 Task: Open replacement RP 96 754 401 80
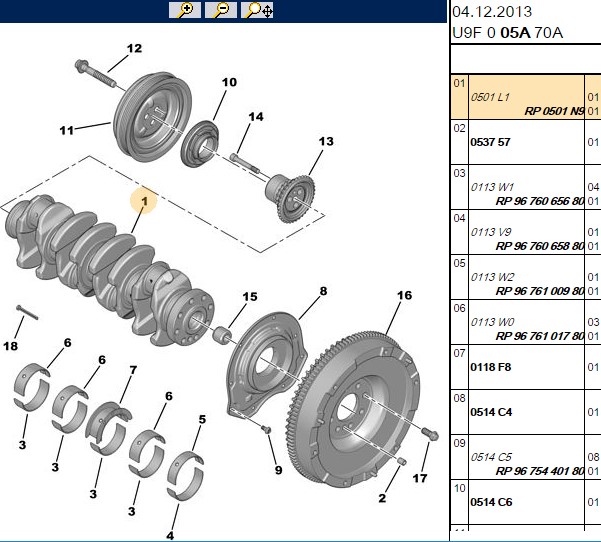(540, 471)
